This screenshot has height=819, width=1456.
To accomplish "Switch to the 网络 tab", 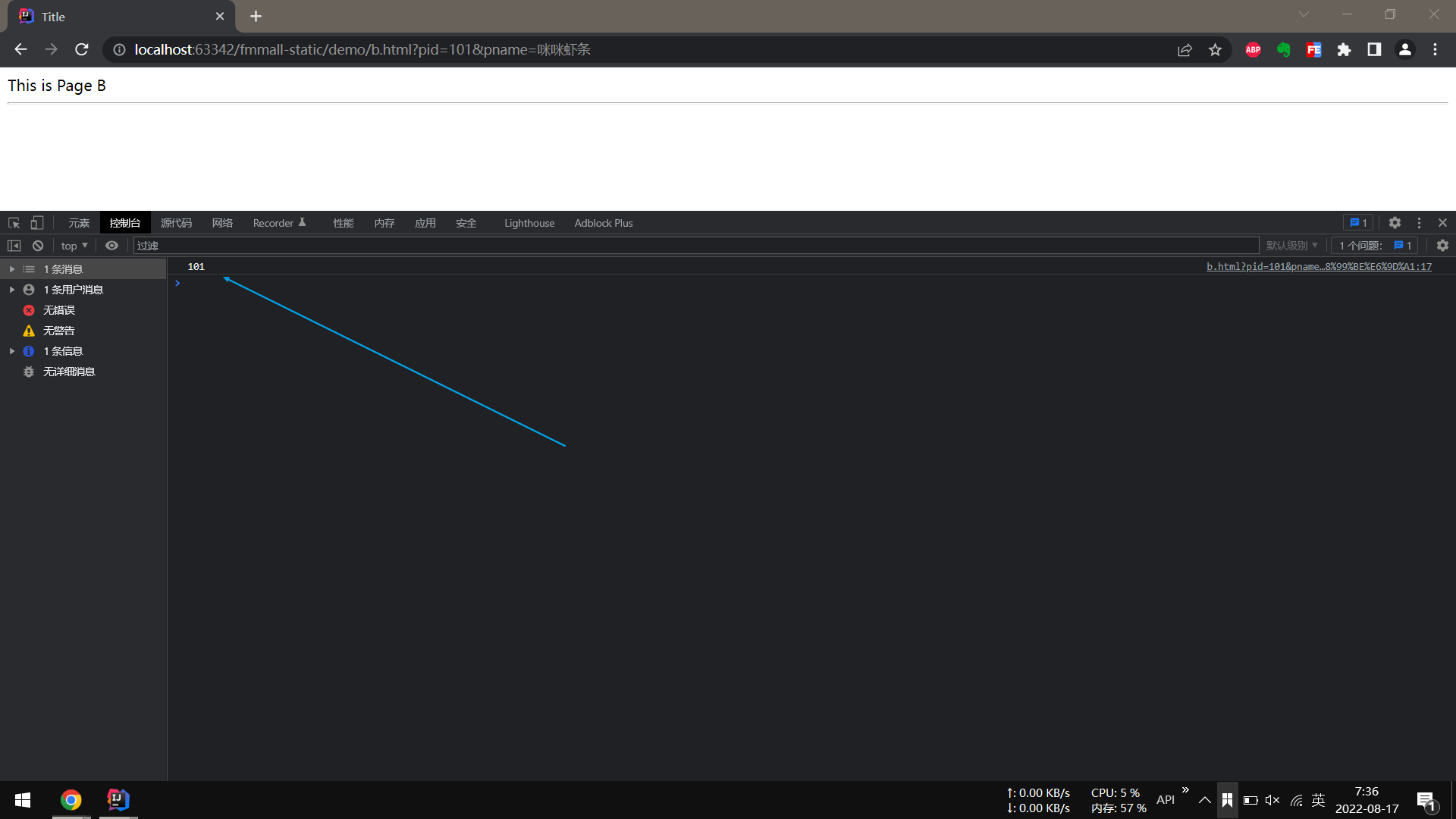I will [x=222, y=223].
